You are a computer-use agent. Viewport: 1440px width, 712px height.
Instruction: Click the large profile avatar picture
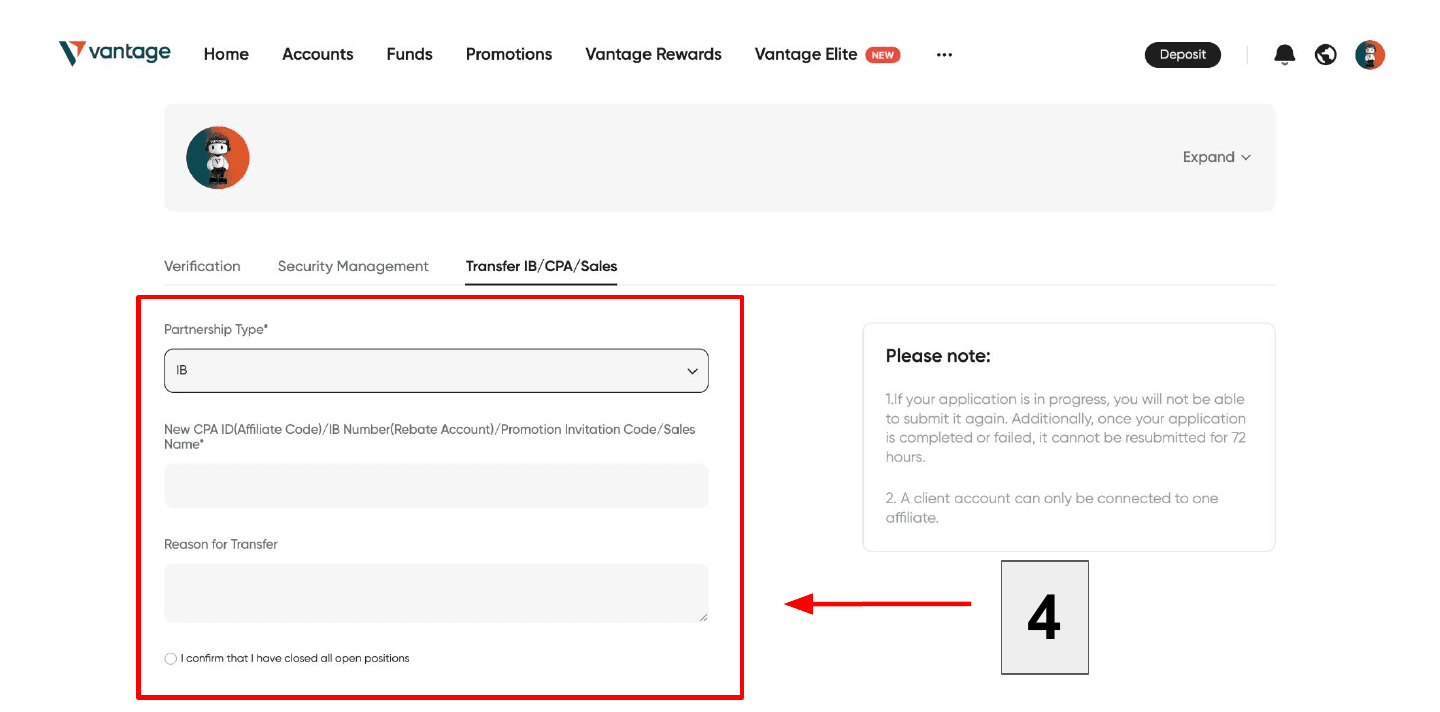coord(218,158)
